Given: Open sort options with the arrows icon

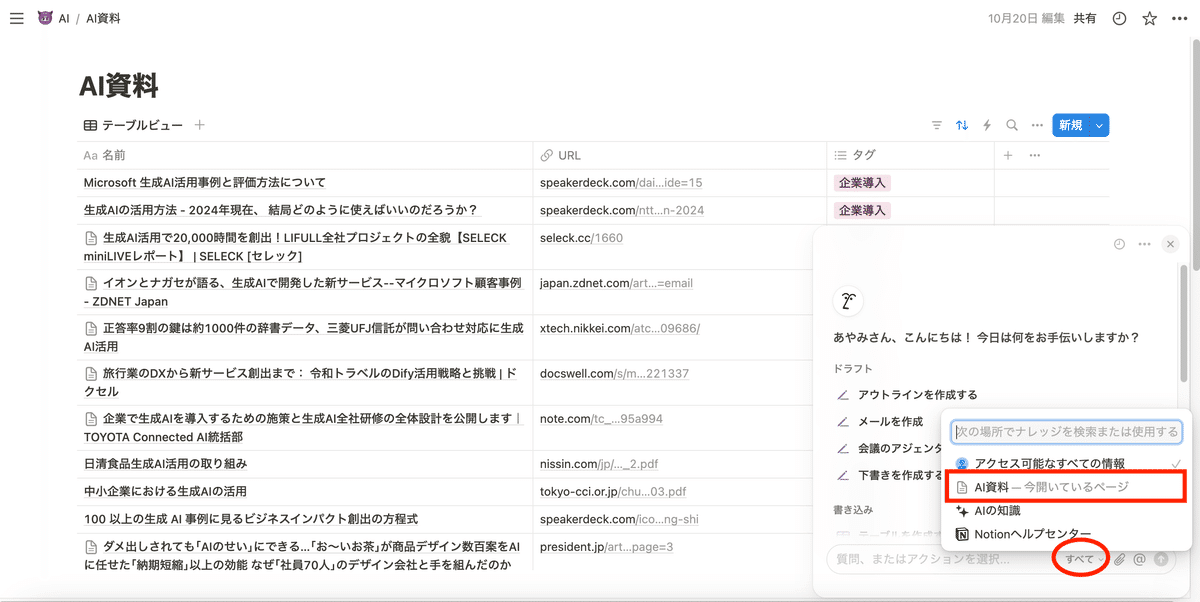Looking at the screenshot, I should coord(962,125).
